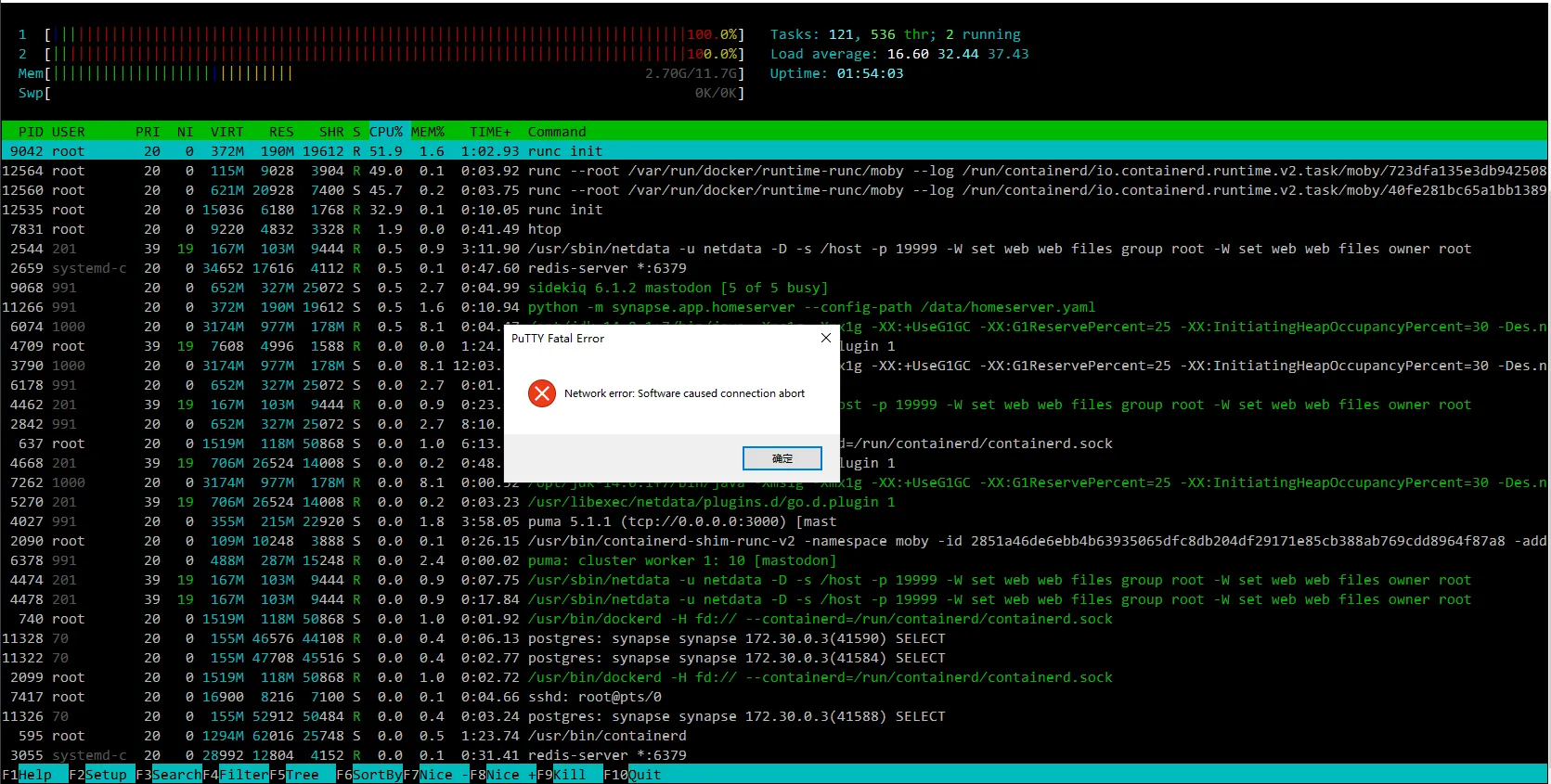Viewport: 1551px width, 784px height.
Task: Click F7 Nice - in the footer
Action: (x=436, y=775)
